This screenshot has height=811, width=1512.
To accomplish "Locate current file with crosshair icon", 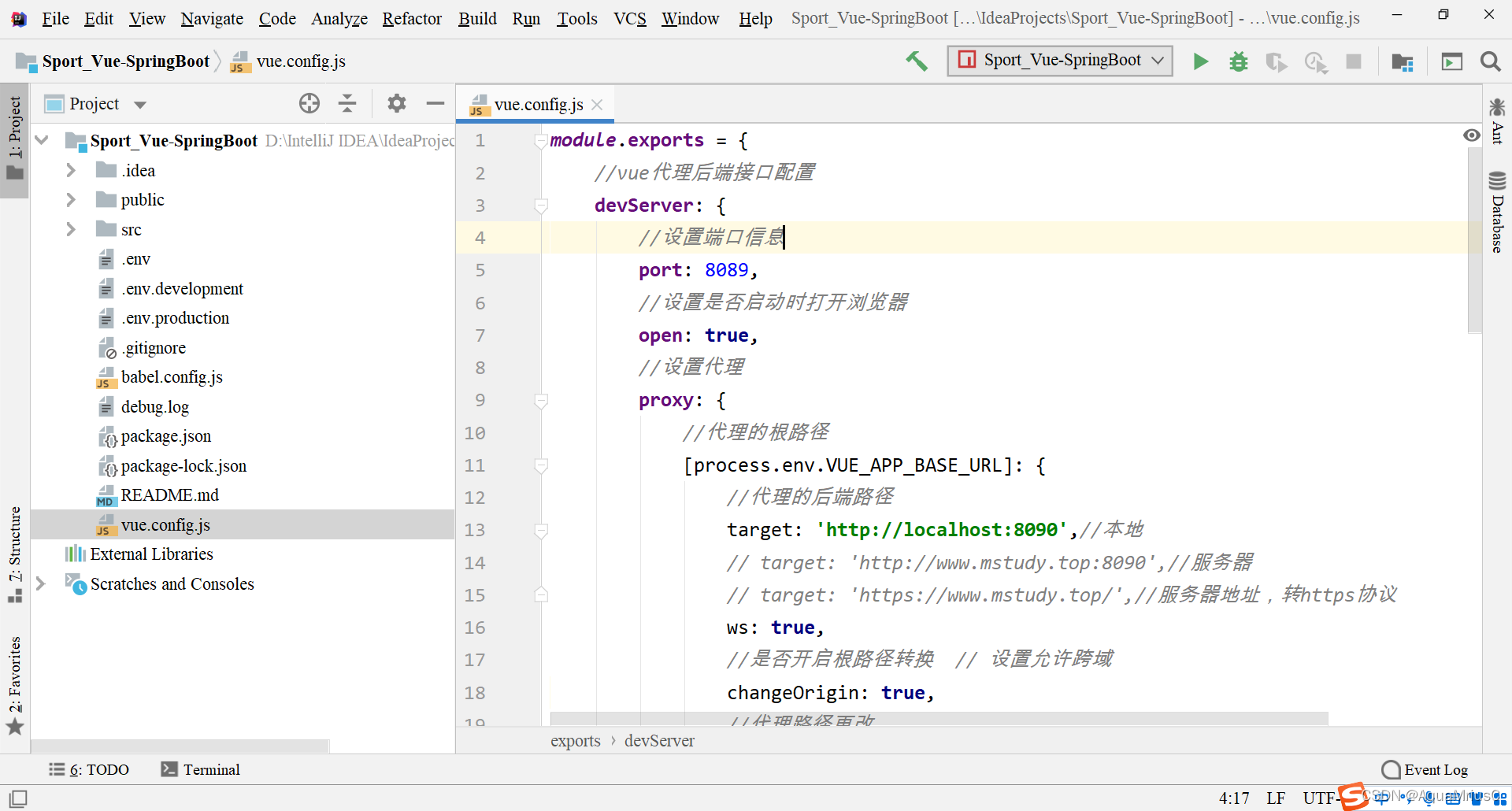I will [309, 103].
